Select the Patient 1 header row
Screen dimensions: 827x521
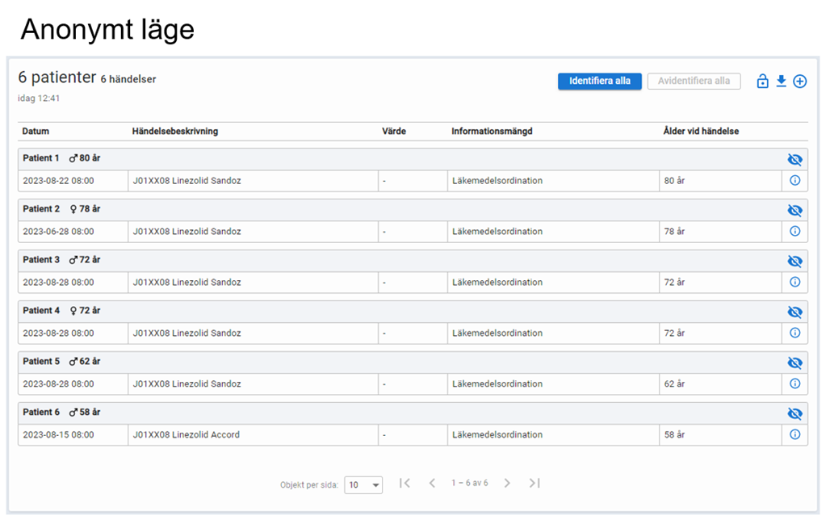coord(413,159)
